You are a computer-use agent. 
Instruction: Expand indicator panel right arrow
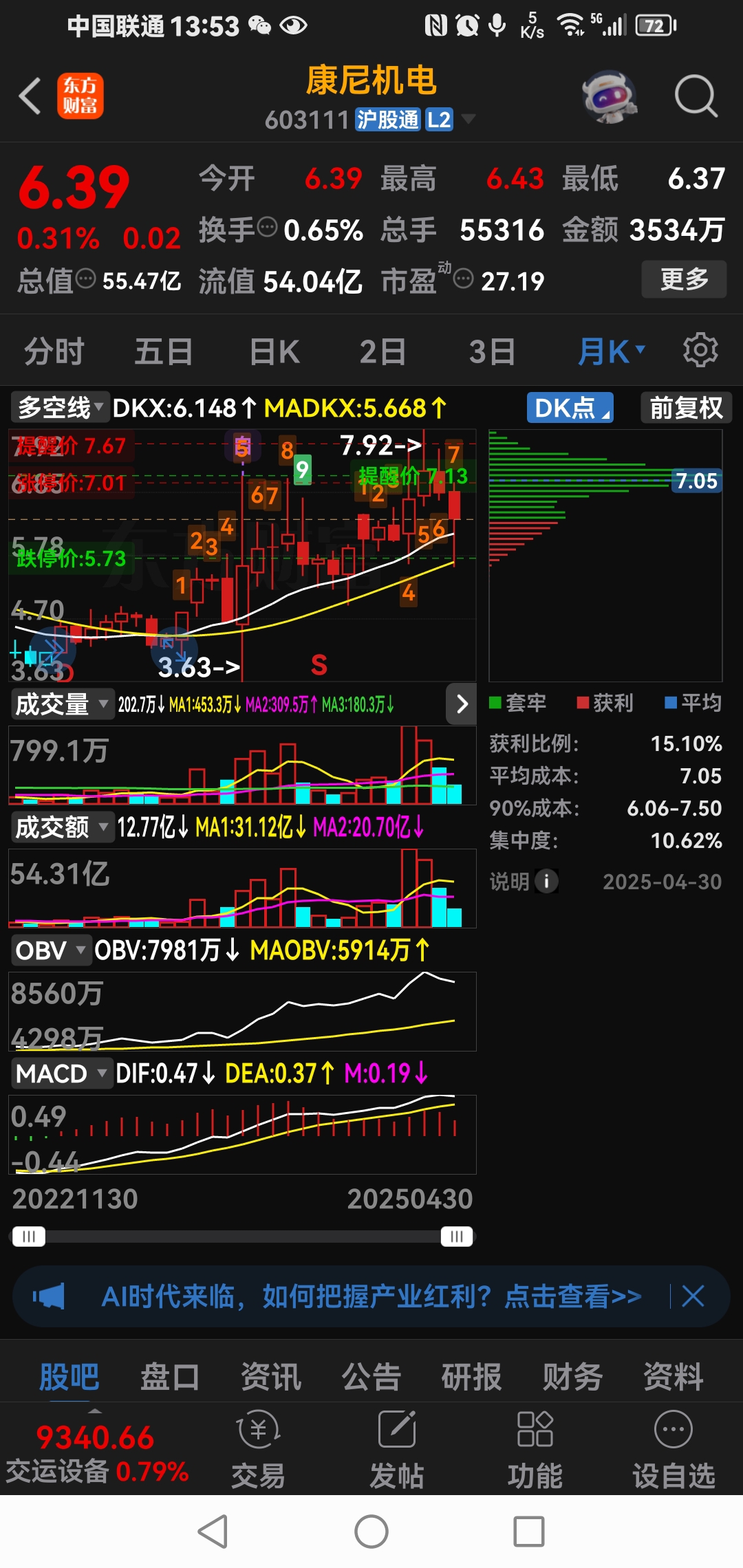[462, 704]
